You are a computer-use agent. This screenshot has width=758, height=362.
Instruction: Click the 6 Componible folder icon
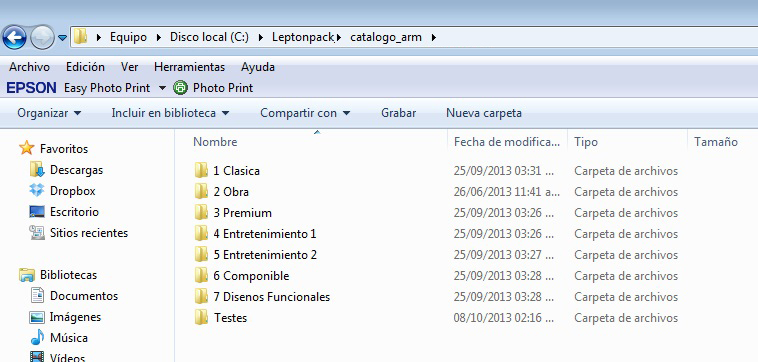201,275
